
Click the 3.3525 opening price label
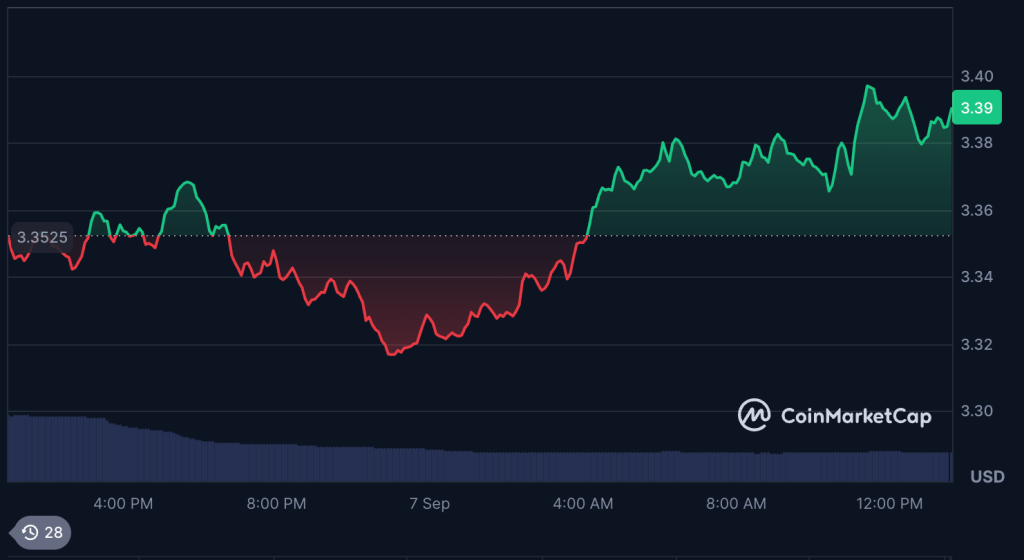click(42, 236)
